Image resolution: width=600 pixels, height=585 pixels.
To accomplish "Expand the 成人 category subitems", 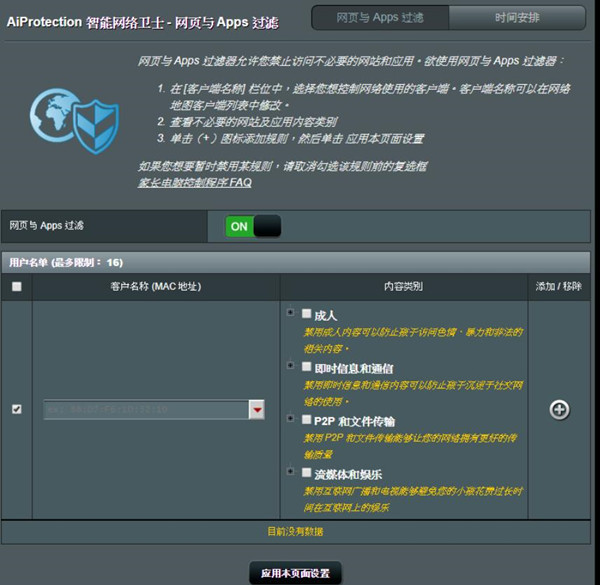I will pos(290,314).
